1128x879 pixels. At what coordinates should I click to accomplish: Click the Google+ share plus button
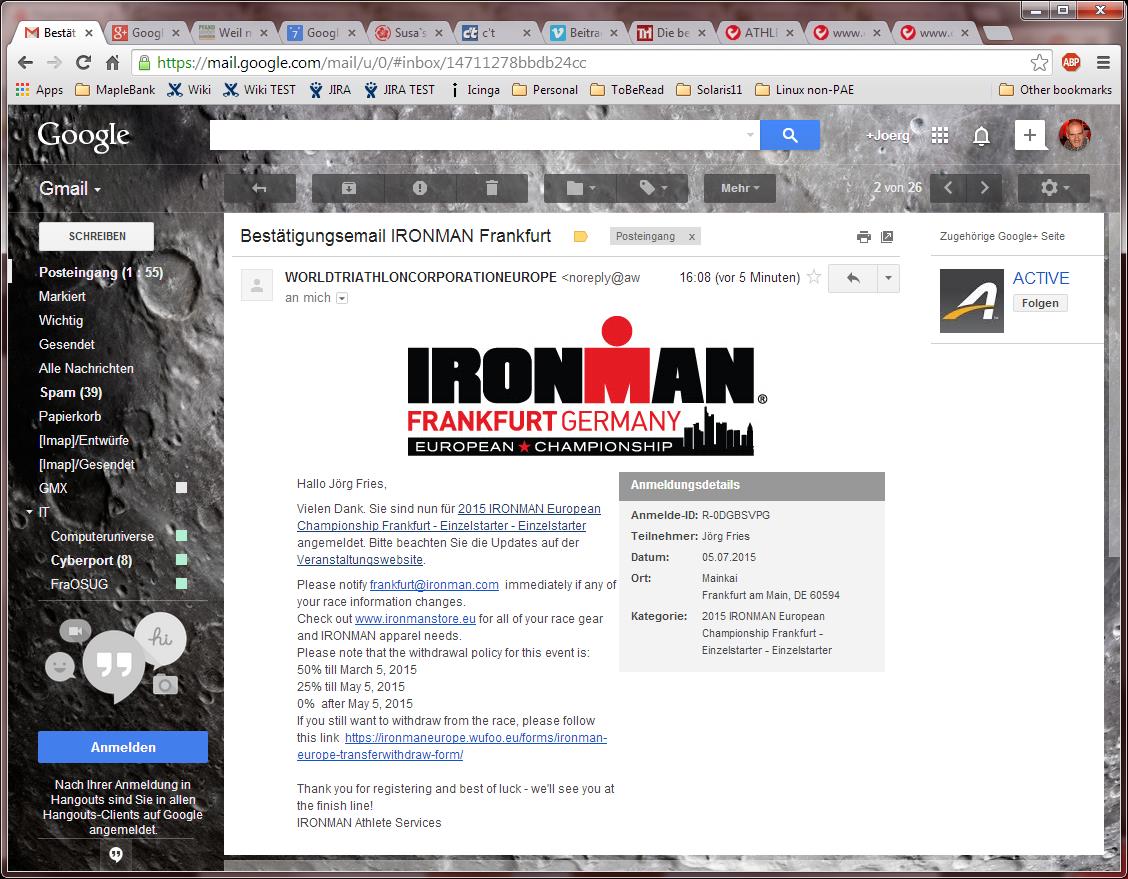click(1029, 135)
